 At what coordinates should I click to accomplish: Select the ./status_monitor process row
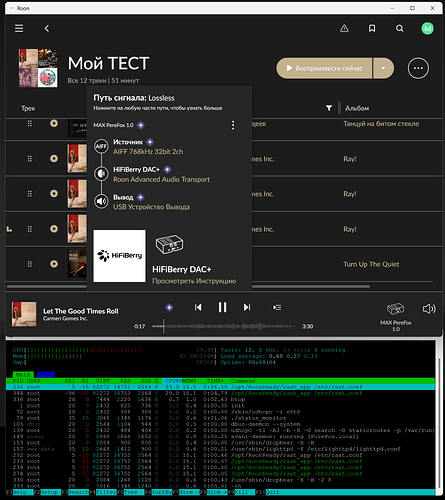[220, 418]
